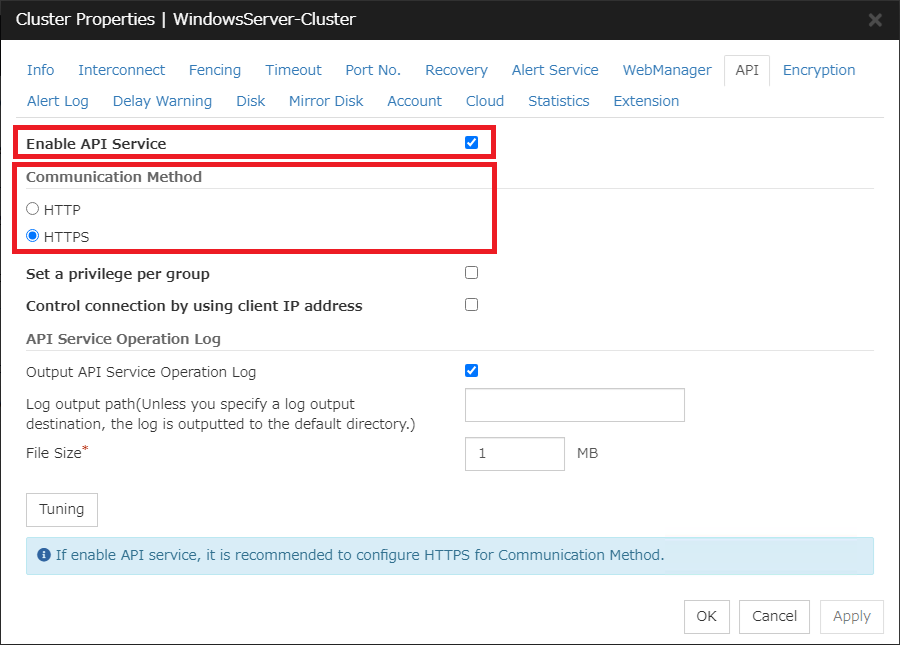This screenshot has height=645, width=900.
Task: Open the Tuning dialog
Action: point(61,510)
